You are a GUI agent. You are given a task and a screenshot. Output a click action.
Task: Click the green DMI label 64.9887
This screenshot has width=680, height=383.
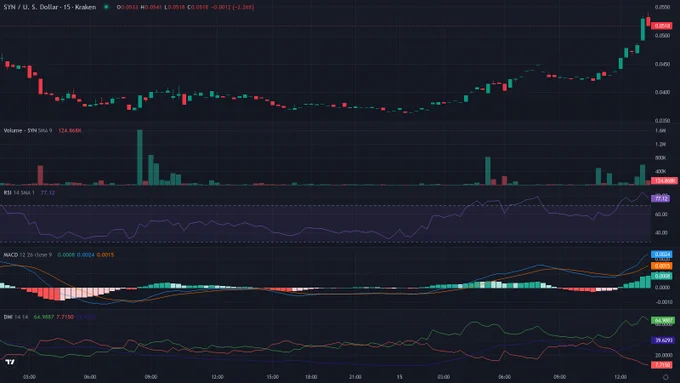[x=663, y=321]
